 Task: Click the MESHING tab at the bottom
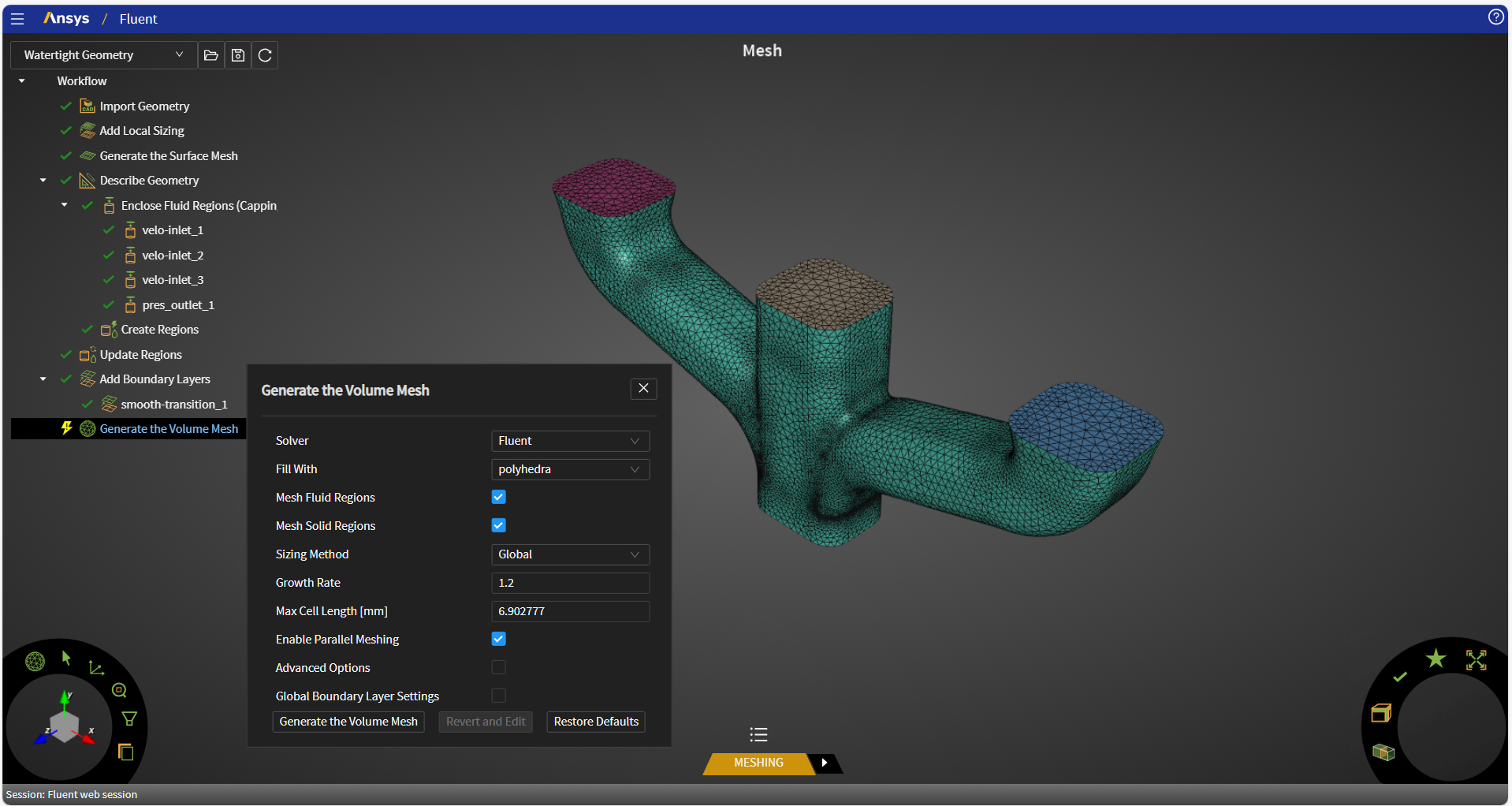(x=758, y=763)
